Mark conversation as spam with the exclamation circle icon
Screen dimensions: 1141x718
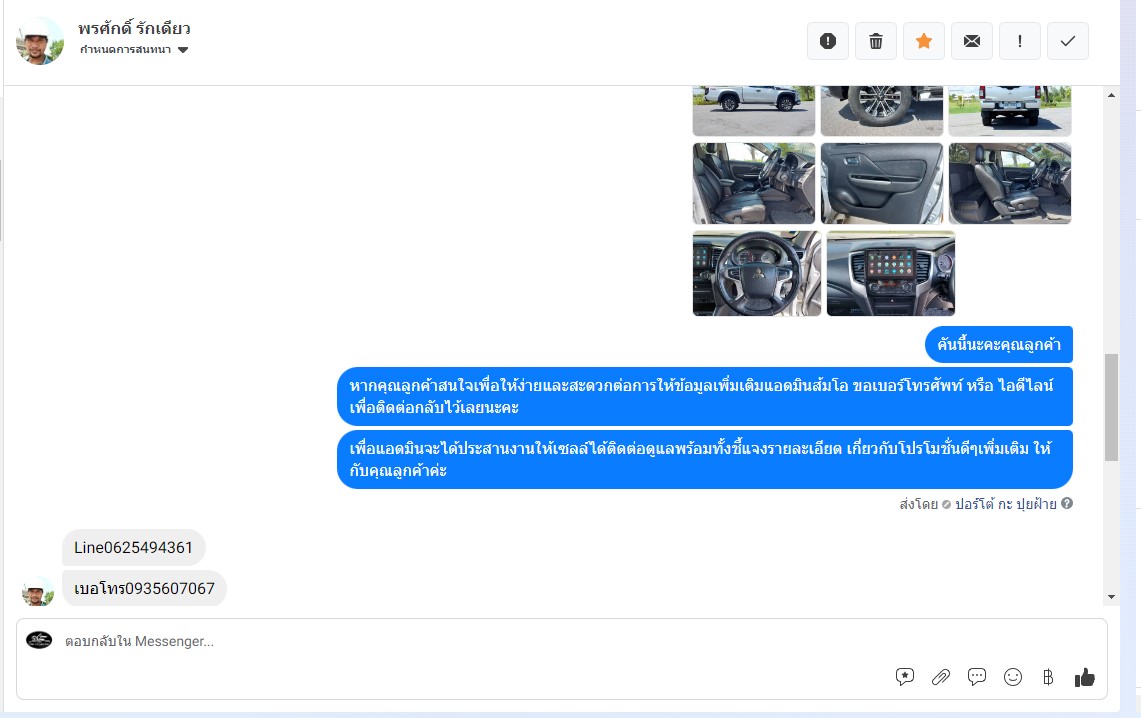pyautogui.click(x=827, y=41)
